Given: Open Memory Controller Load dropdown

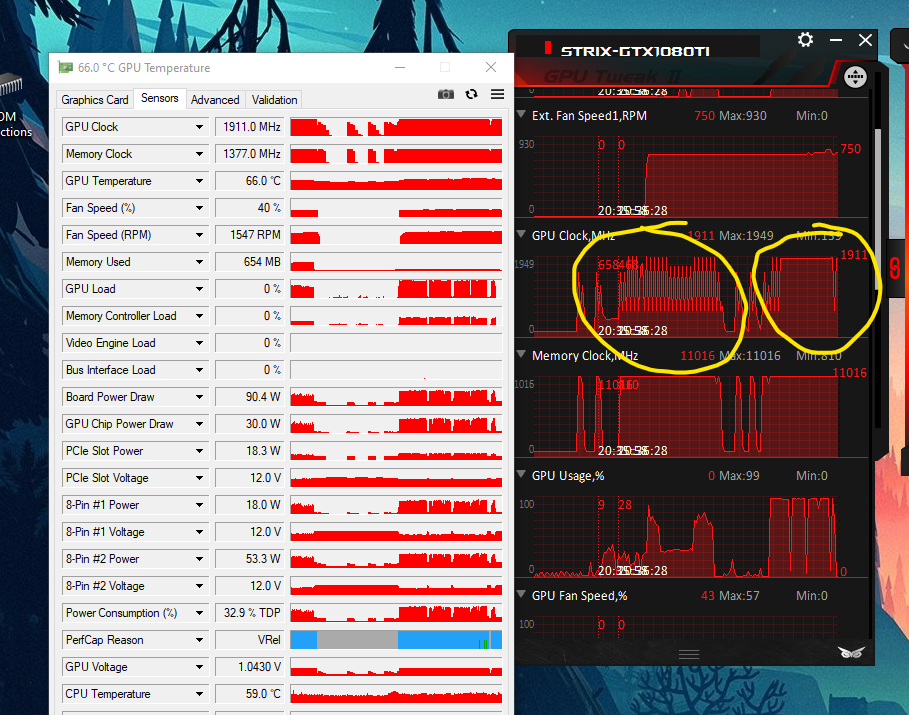Looking at the screenshot, I should (x=199, y=316).
